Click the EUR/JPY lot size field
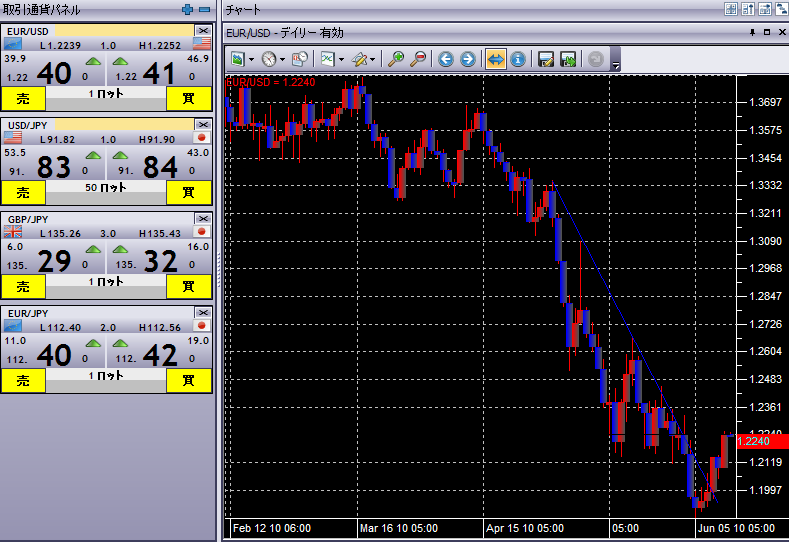The width and height of the screenshot is (789, 542). 106,377
